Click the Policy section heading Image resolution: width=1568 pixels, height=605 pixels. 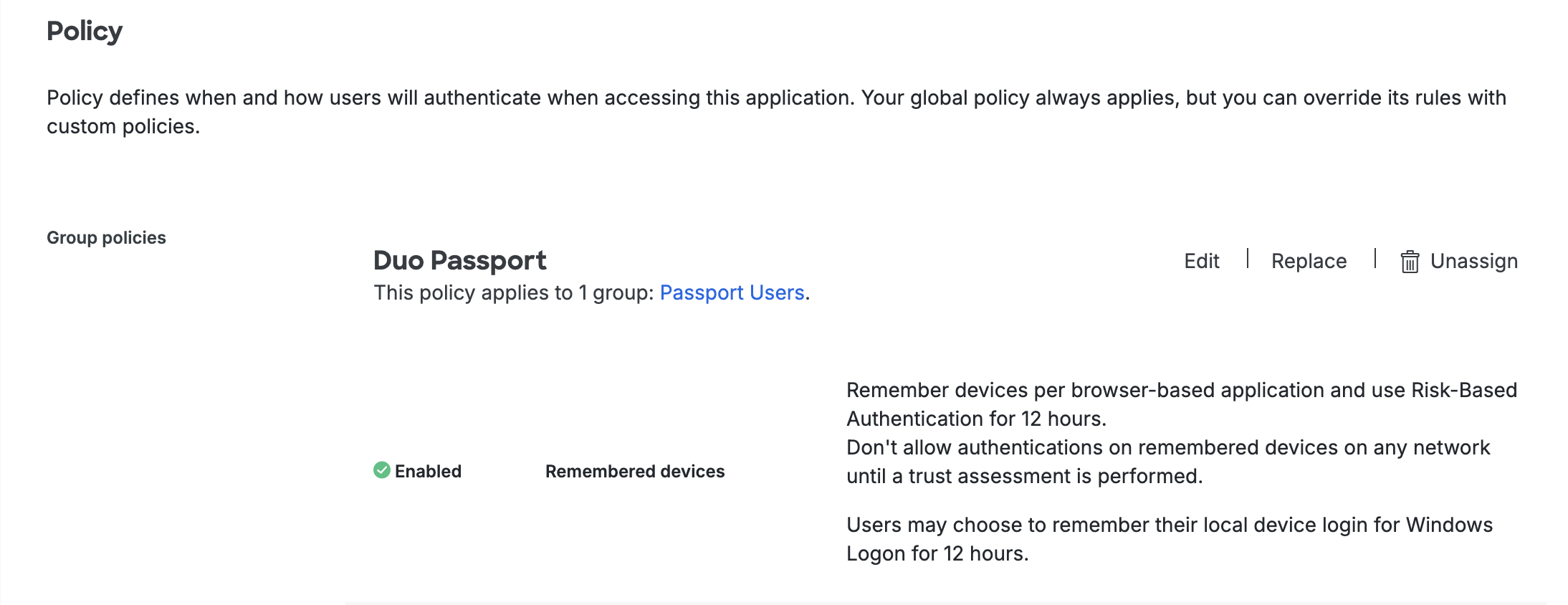[85, 31]
